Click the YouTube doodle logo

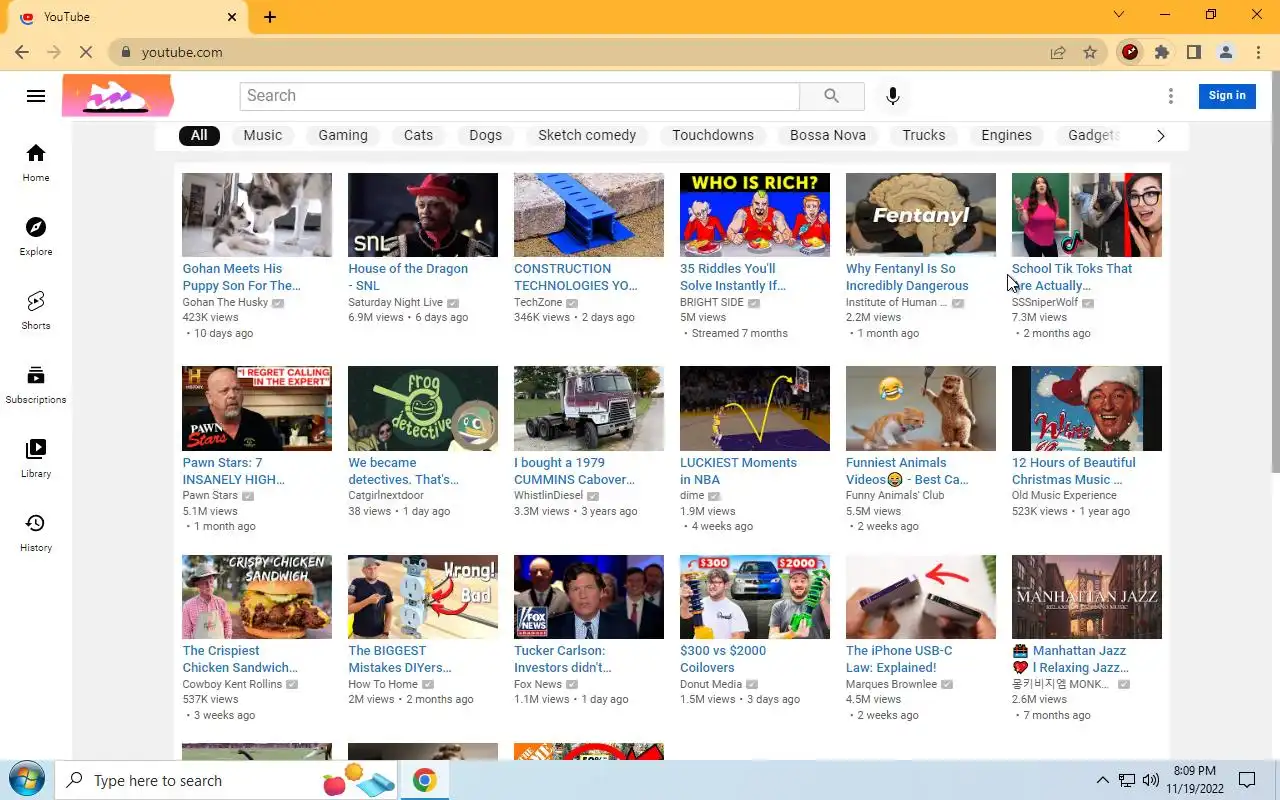[x=118, y=97]
